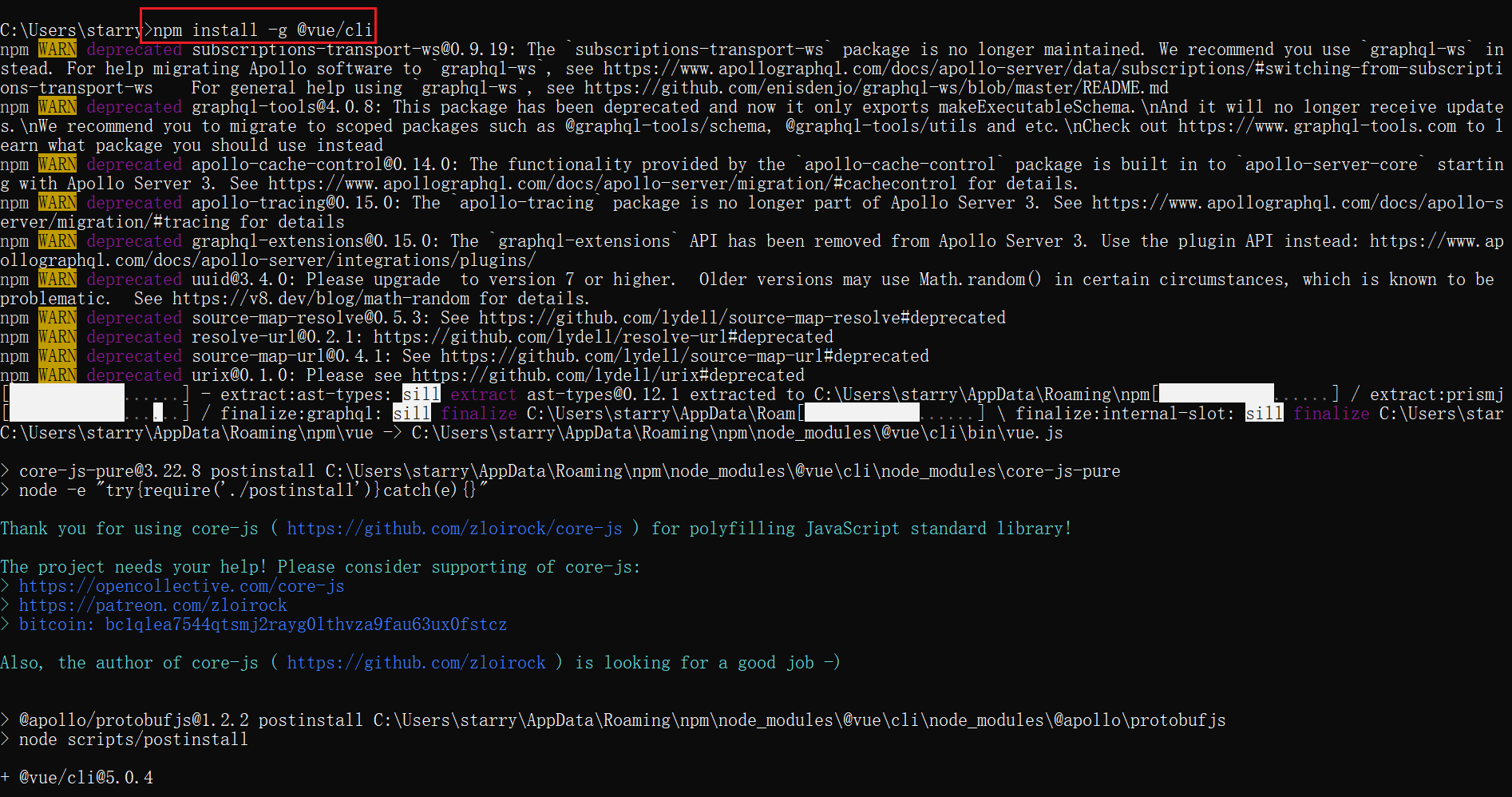Image resolution: width=1512 pixels, height=797 pixels.
Task: Click the 'deprecated' label on the urix line
Action: coord(134,375)
